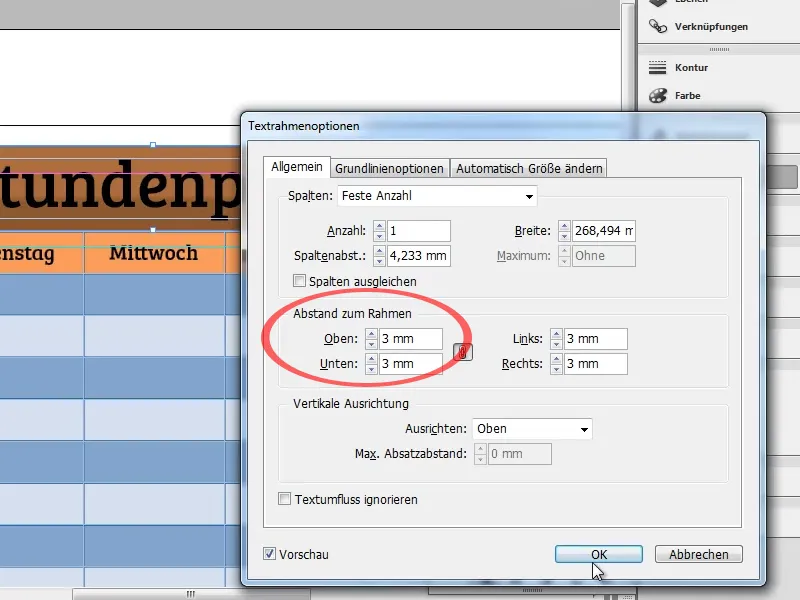Increase the Oben inset with up arrow
Viewport: 800px width, 600px height.
[x=371, y=334]
